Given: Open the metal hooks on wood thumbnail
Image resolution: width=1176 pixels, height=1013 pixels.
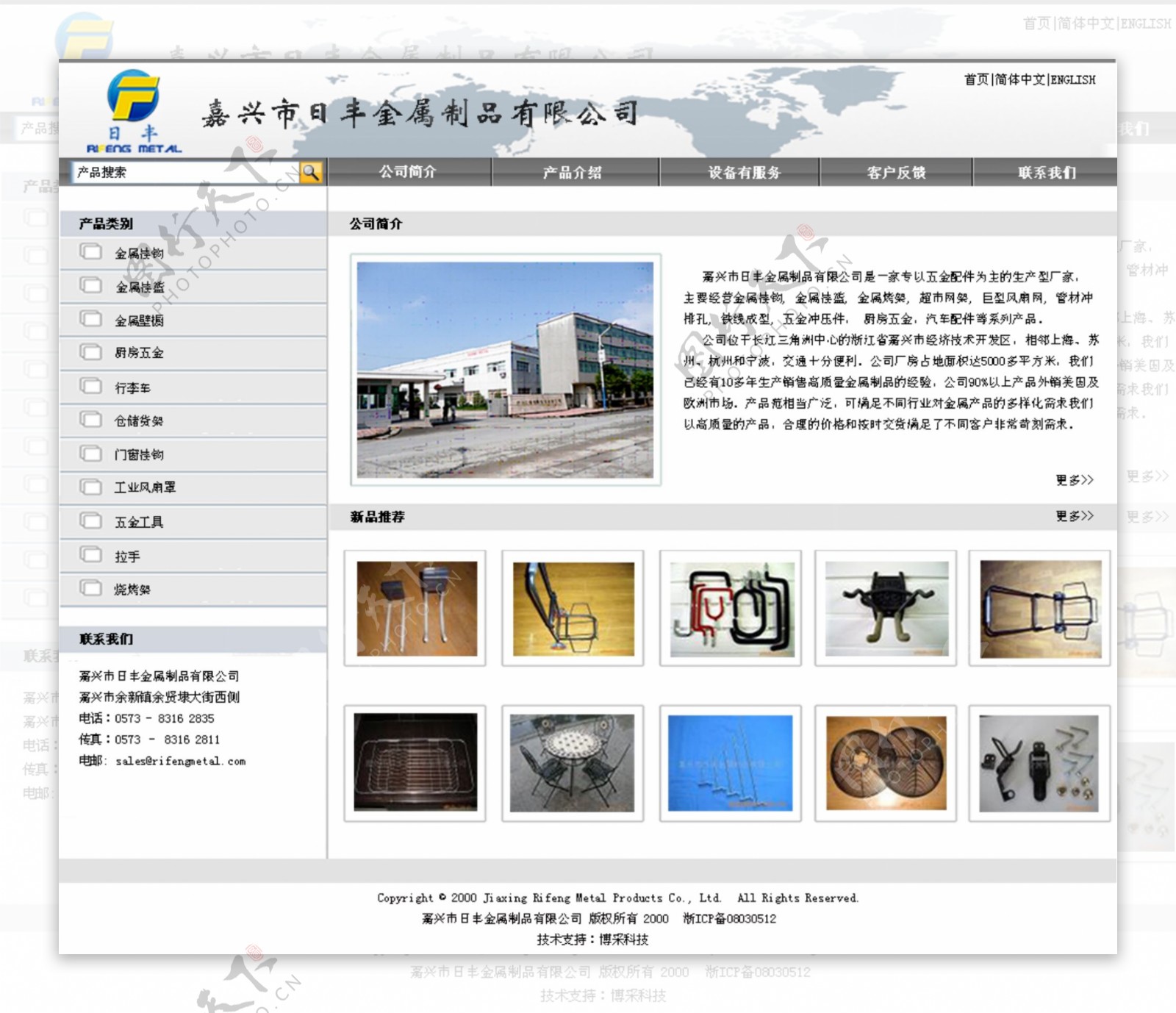Looking at the screenshot, I should point(415,609).
